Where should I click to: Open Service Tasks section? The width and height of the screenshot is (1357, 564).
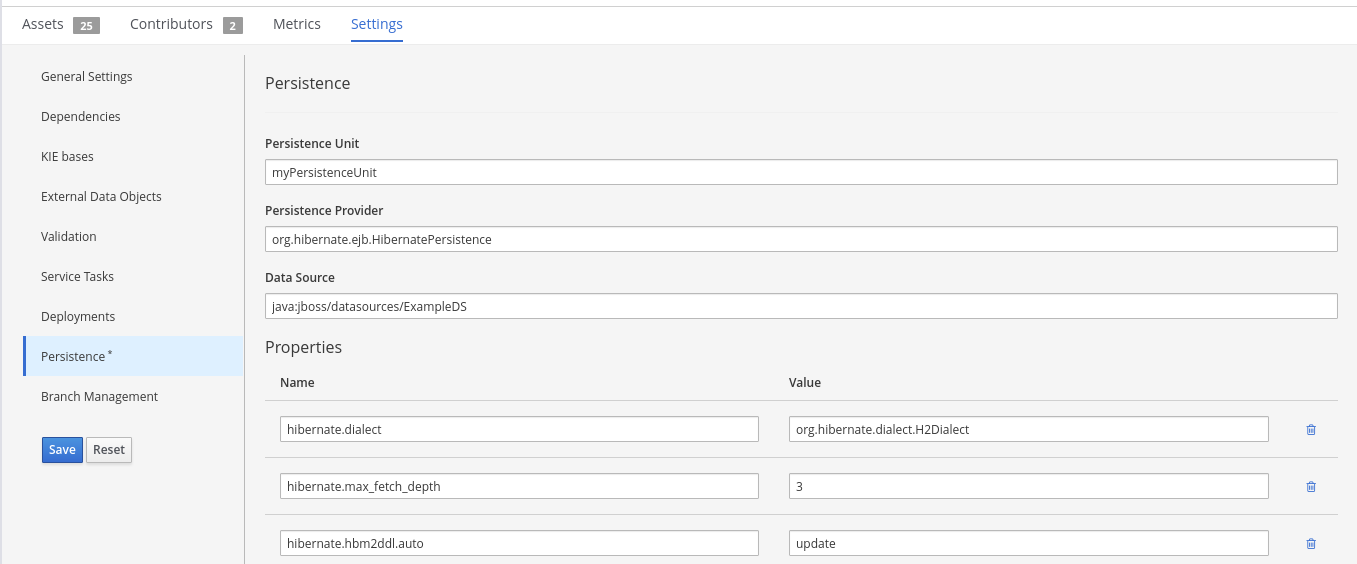78,277
